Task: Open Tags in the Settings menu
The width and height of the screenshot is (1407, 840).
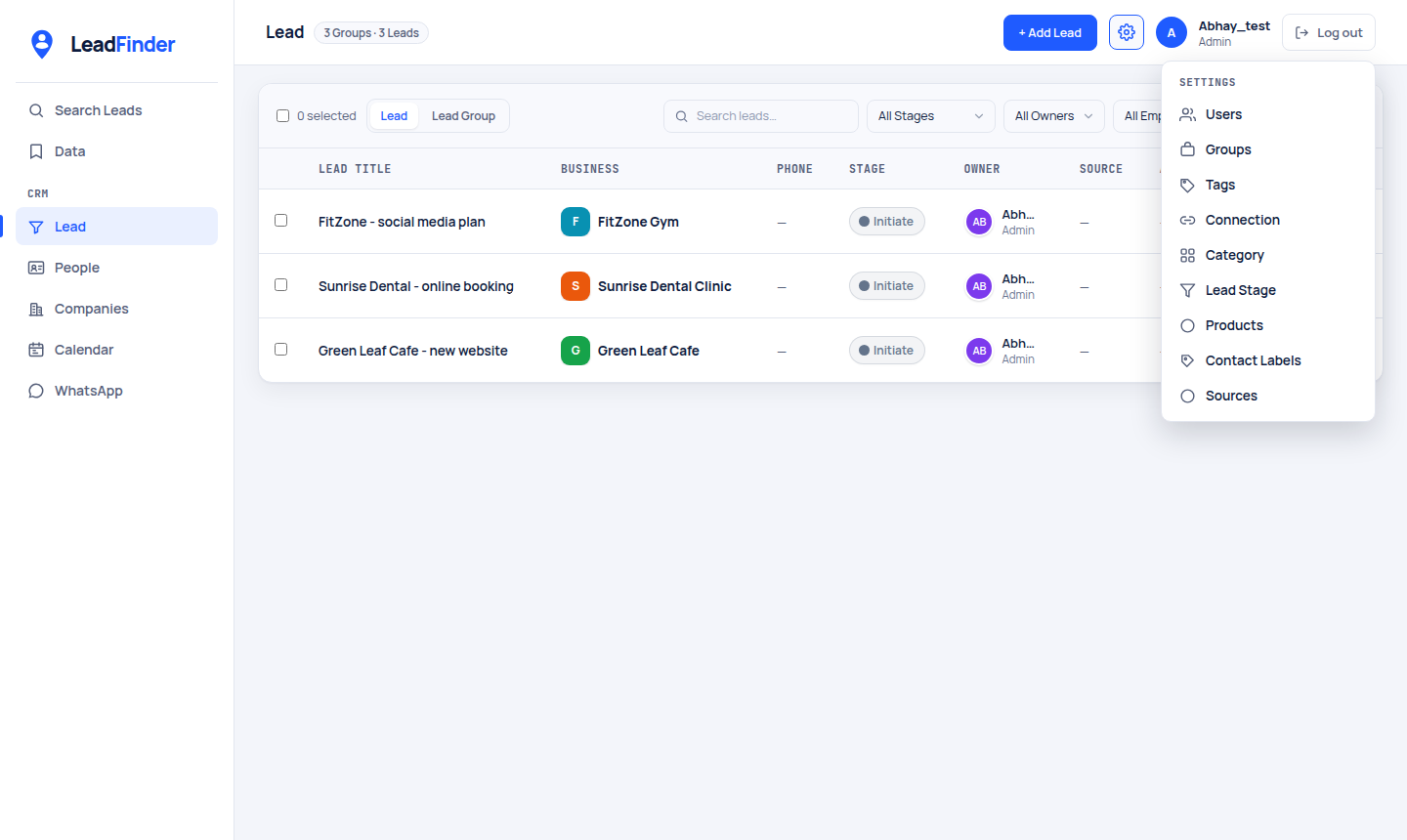Action: click(x=1268, y=185)
